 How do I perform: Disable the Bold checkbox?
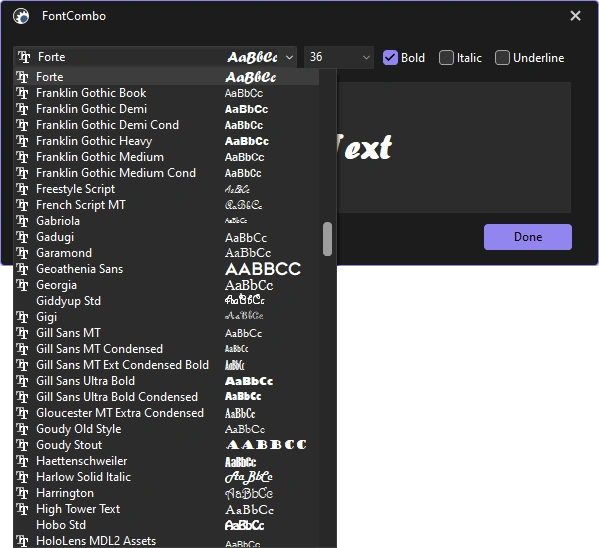pyautogui.click(x=390, y=58)
